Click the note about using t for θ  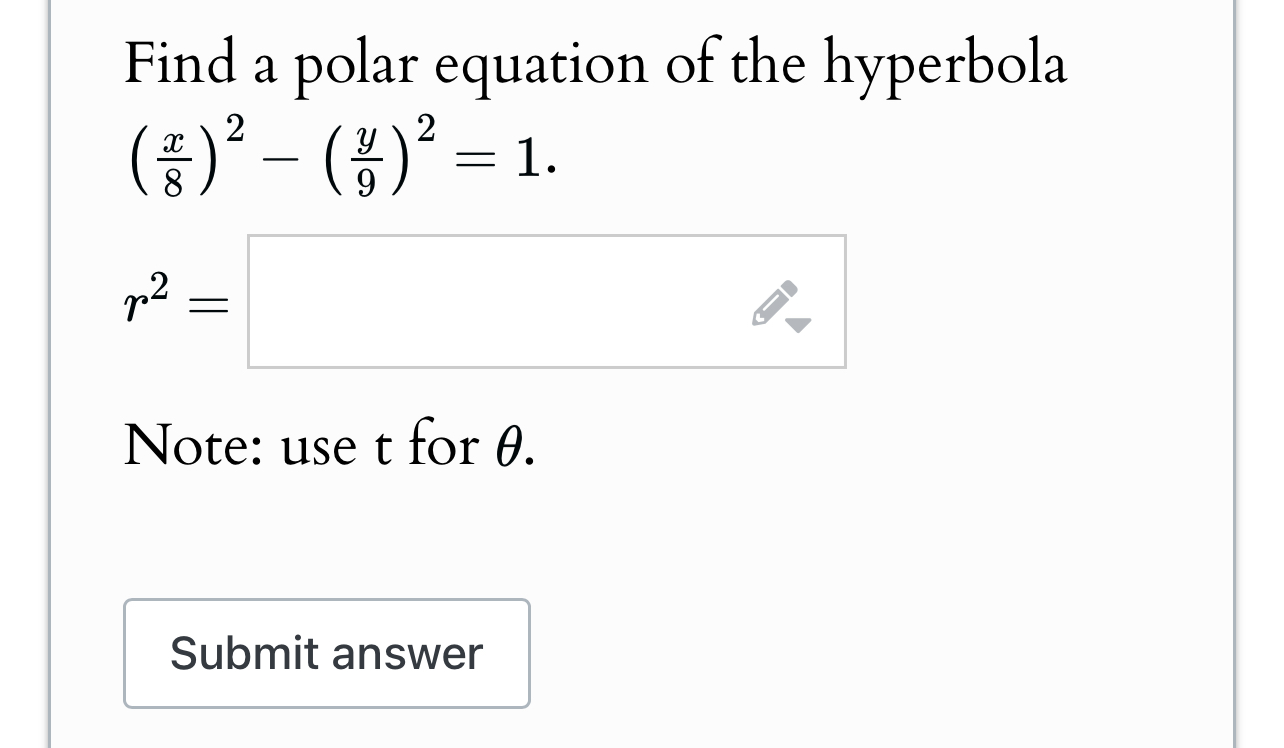point(328,446)
